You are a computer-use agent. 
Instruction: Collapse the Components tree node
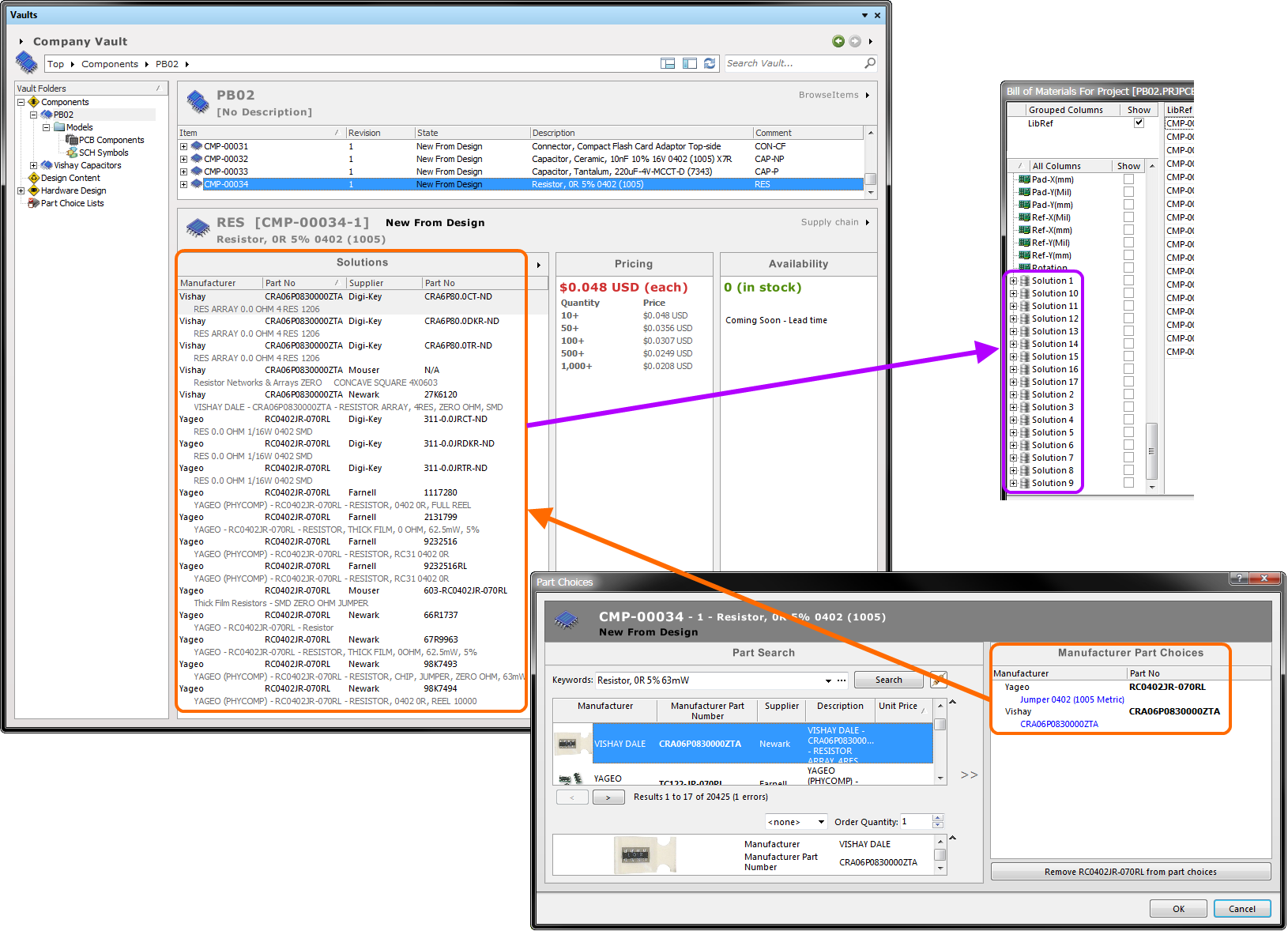(21, 102)
